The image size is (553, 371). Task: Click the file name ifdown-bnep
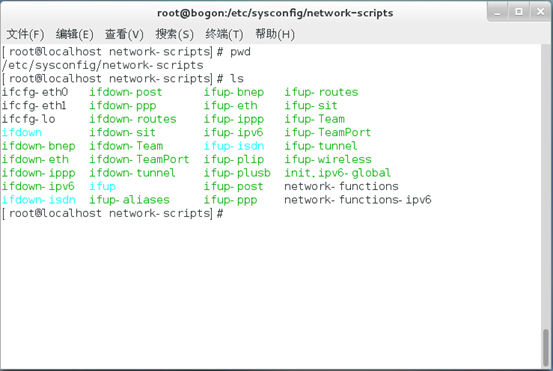click(38, 146)
